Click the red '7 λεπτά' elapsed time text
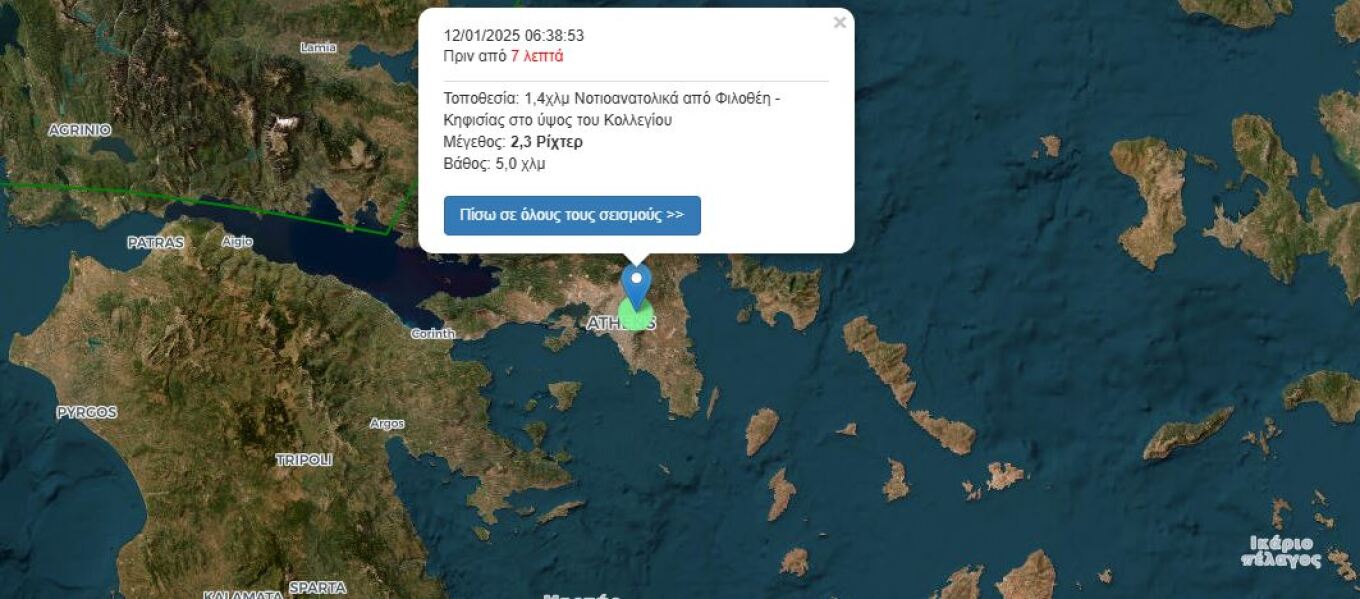 pos(537,56)
